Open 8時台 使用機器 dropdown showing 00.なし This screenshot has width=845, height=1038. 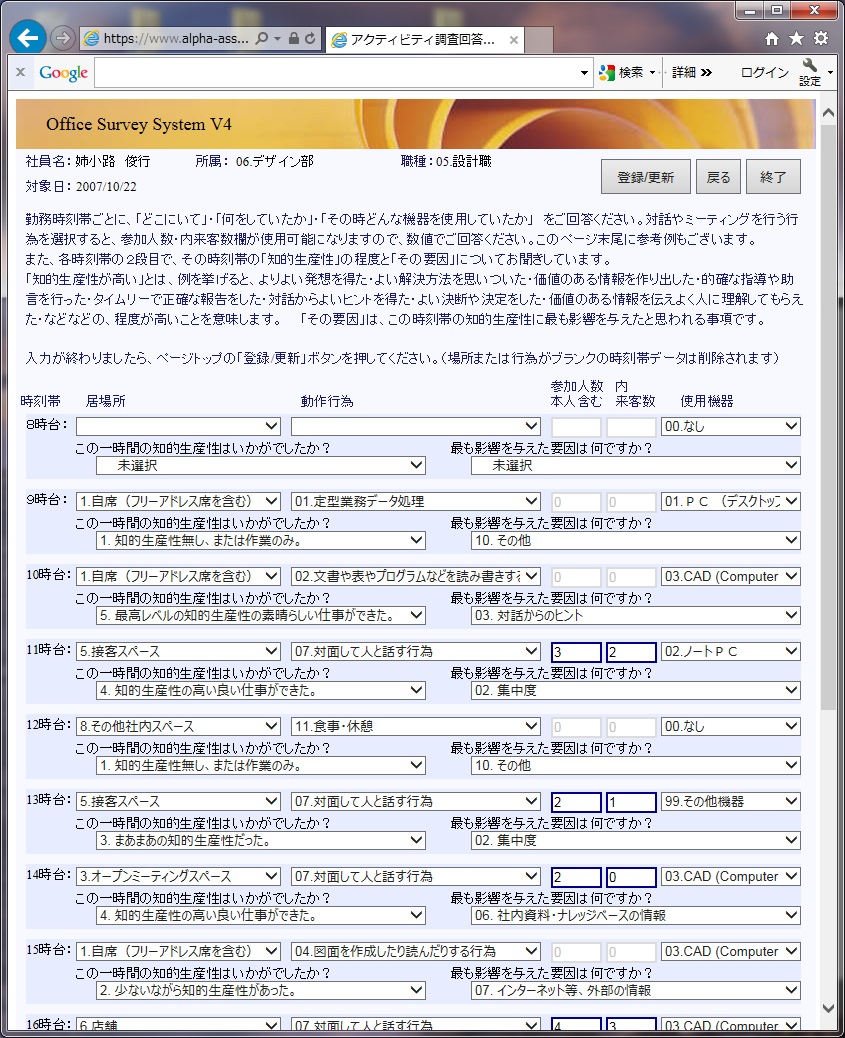(730, 426)
